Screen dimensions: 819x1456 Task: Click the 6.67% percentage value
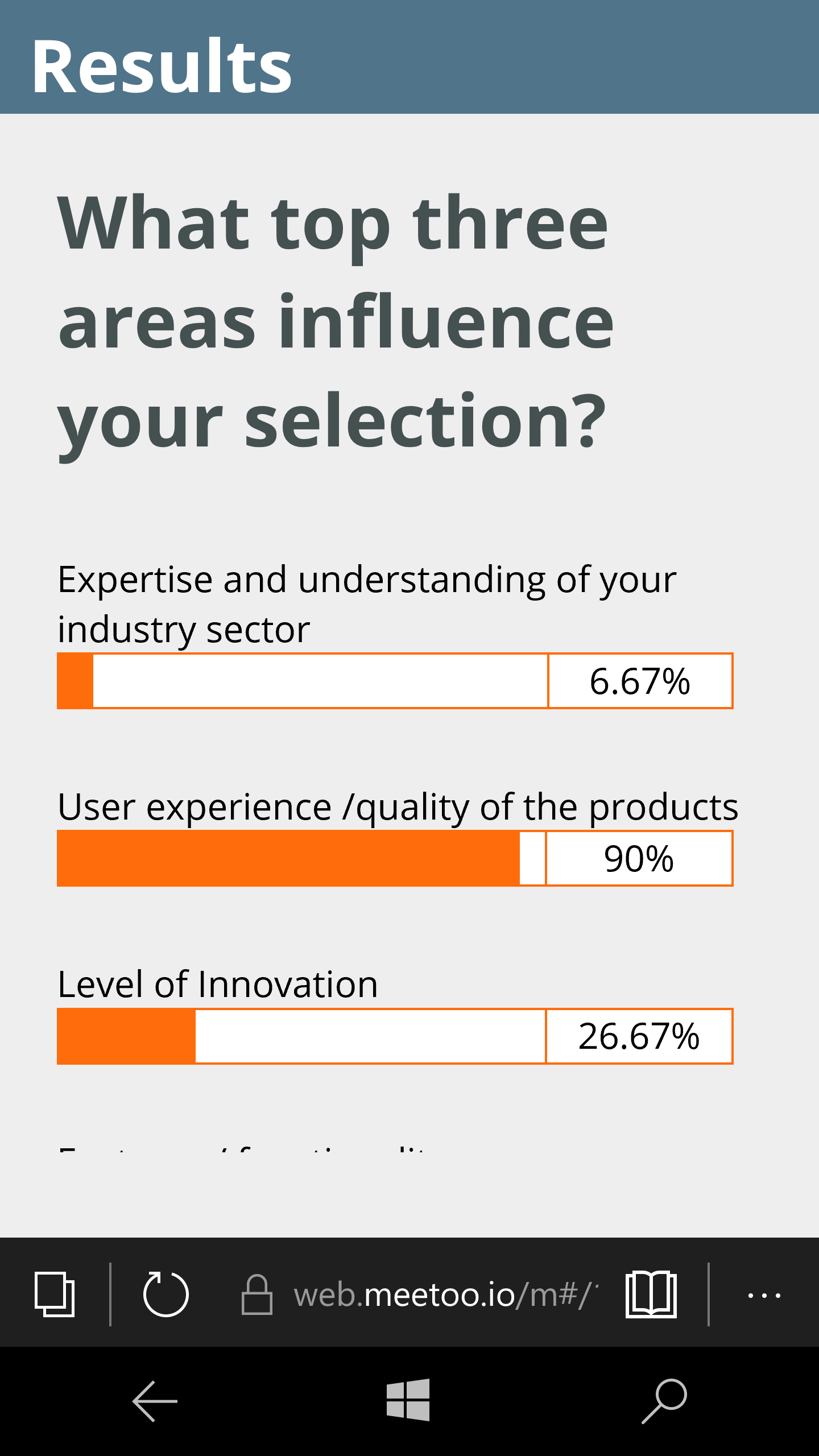[640, 681]
